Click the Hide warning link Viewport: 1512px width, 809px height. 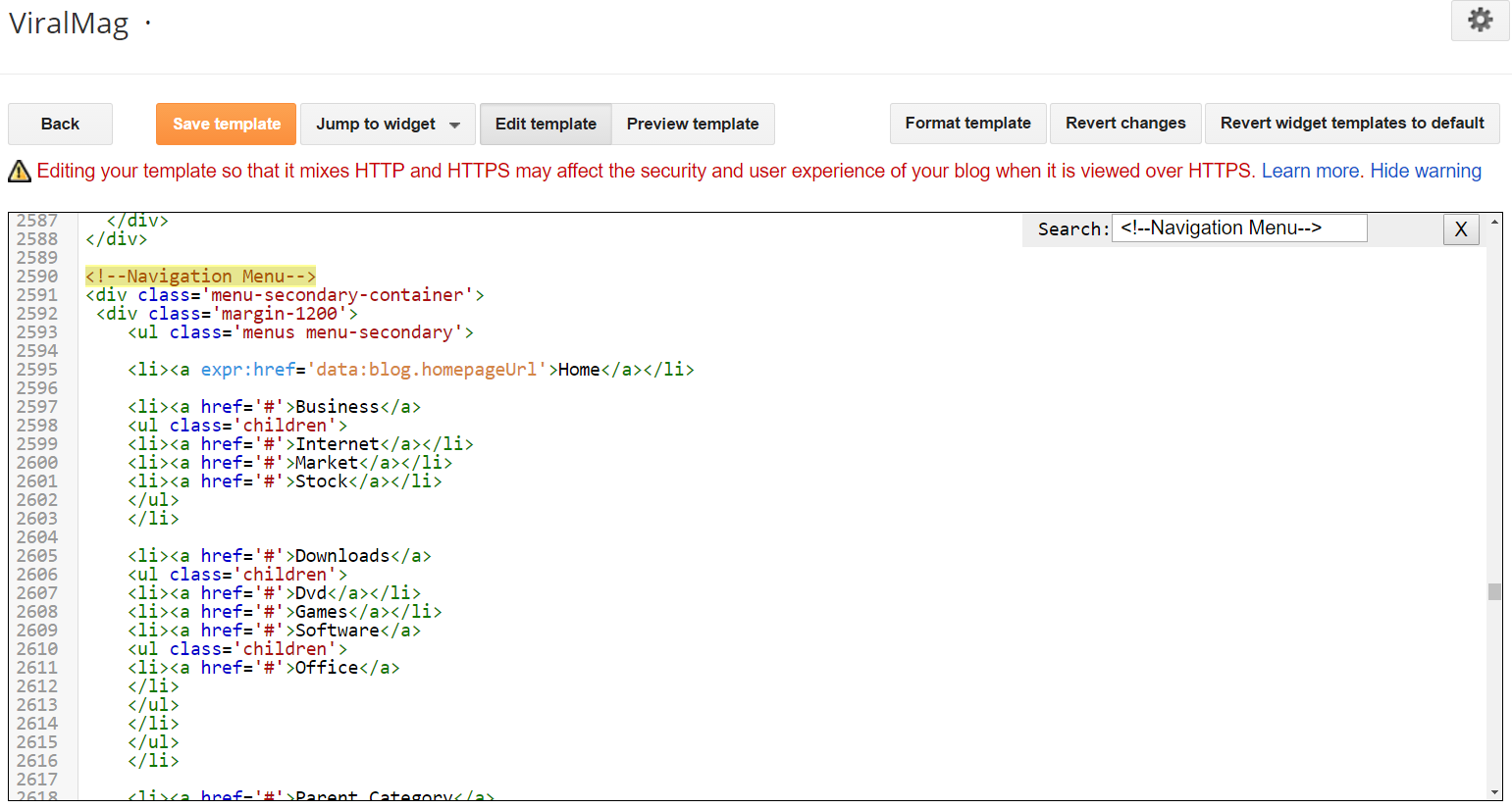pos(1425,172)
